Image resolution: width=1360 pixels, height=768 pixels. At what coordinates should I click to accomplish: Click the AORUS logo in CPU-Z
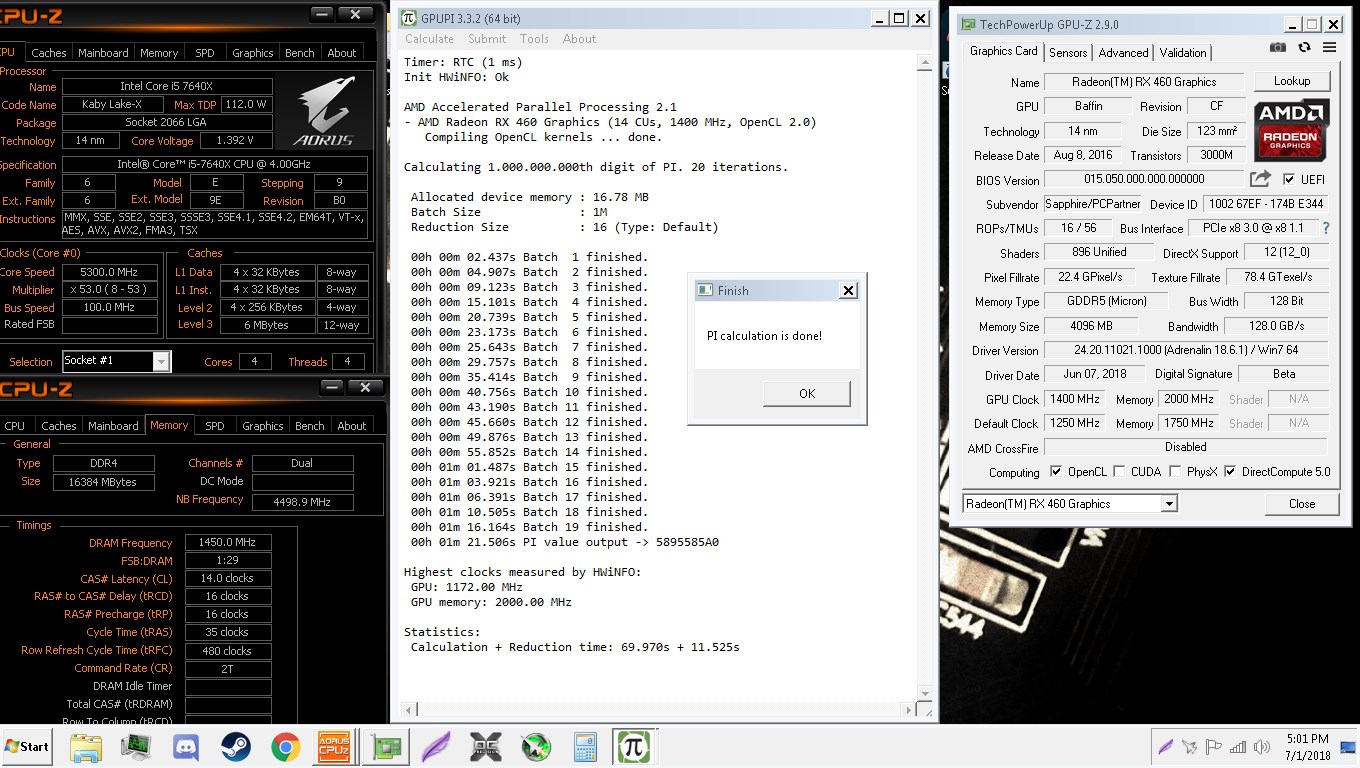[x=326, y=110]
